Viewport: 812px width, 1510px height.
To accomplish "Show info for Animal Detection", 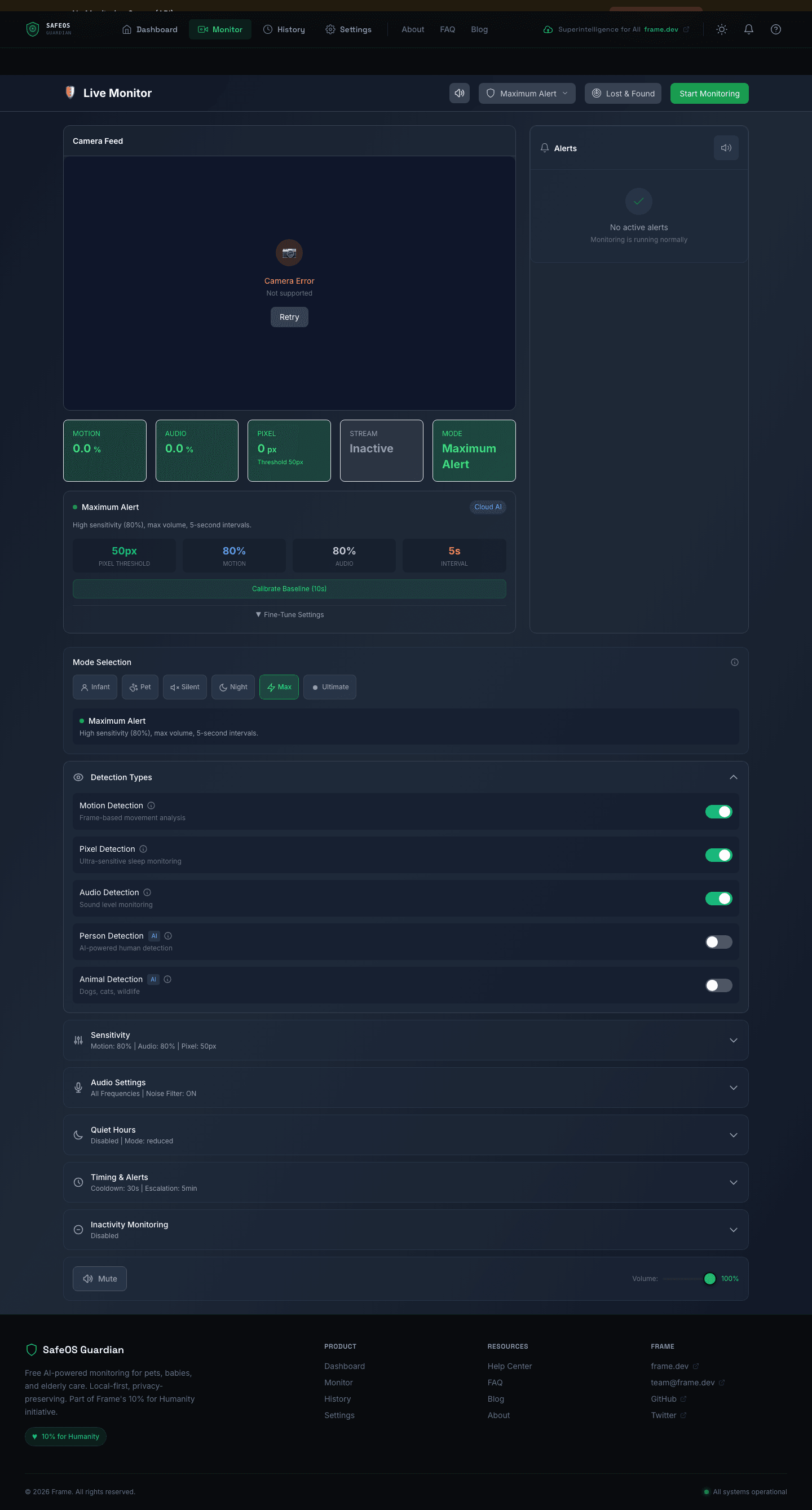I will click(167, 979).
